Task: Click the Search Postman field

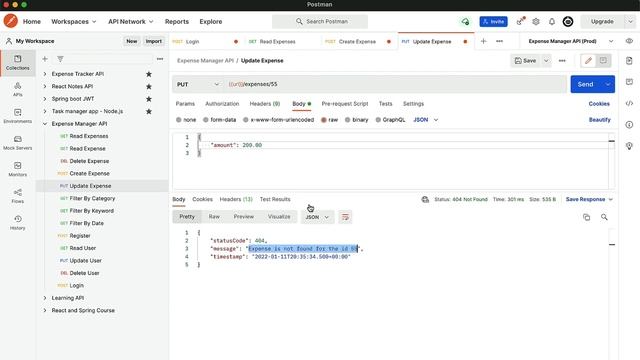Action: 320,22
